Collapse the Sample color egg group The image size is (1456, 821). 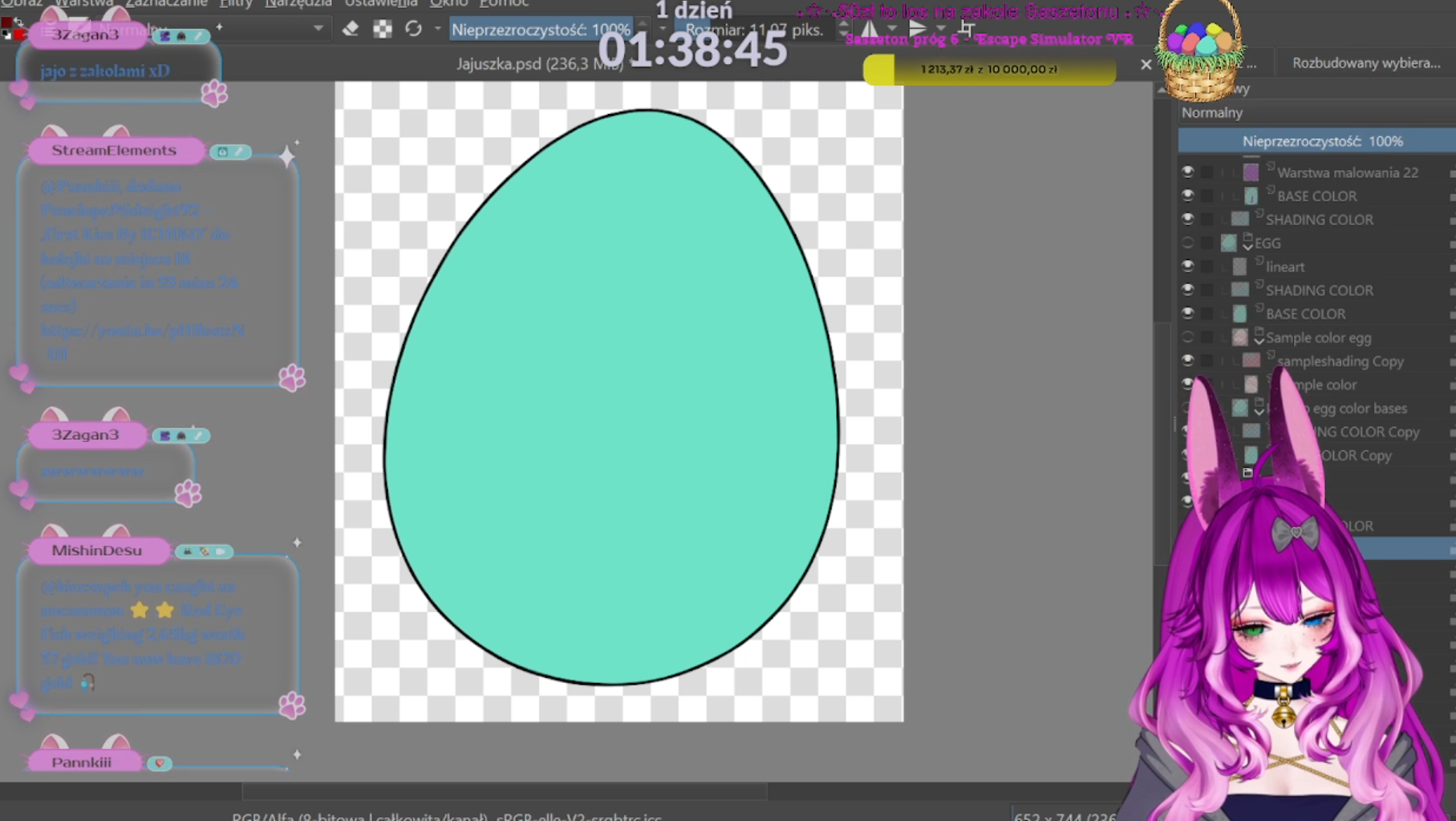pos(1259,341)
